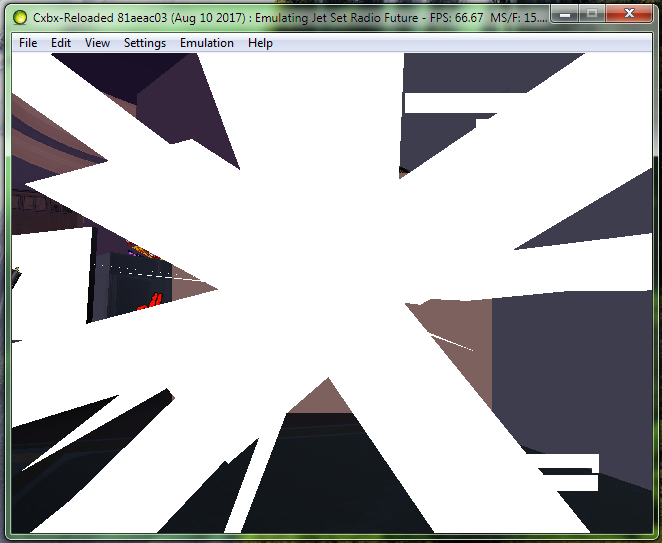
Task: Click the window title text Emulating Jet Set Radio Future
Action: (x=336, y=18)
